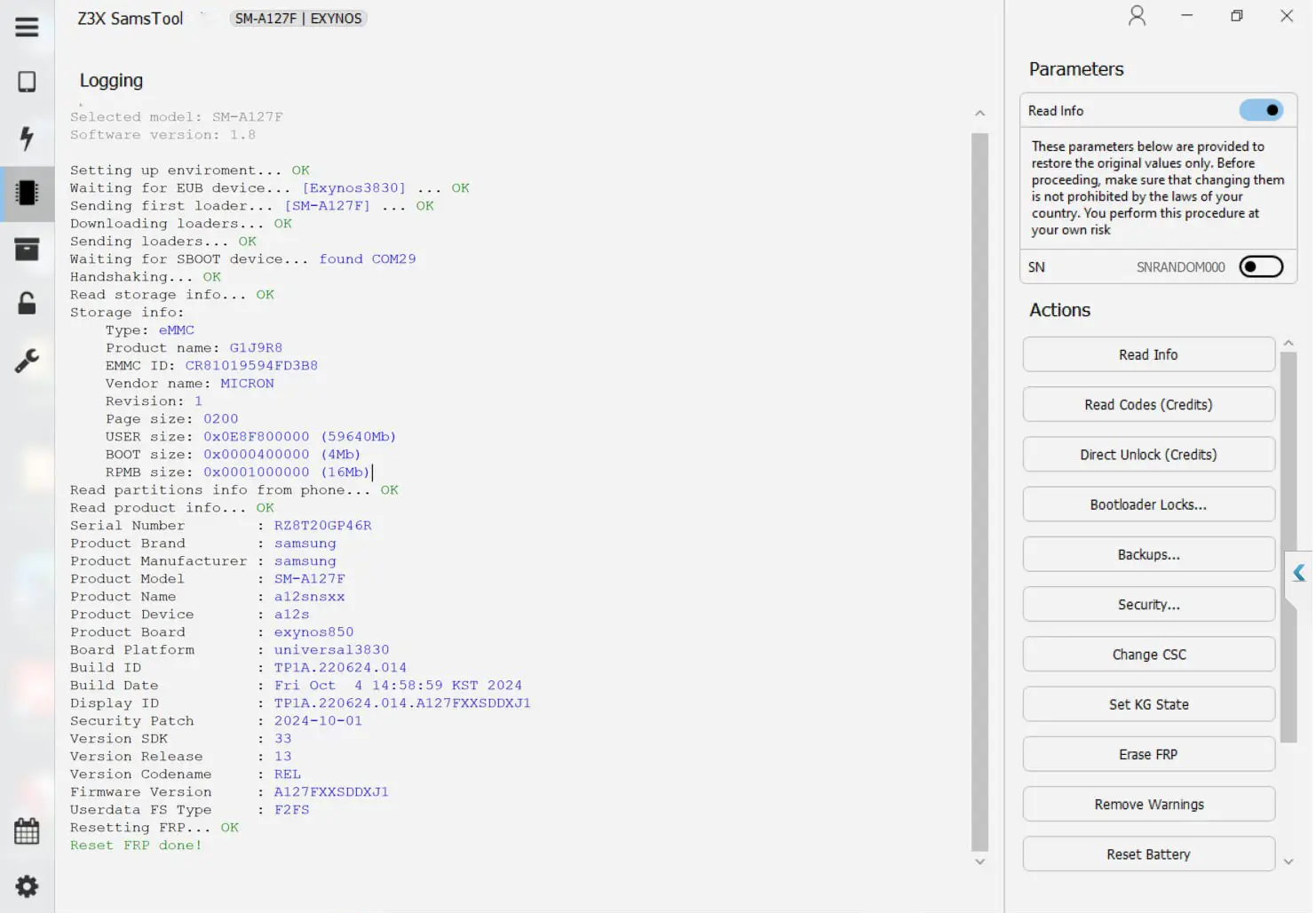This screenshot has width=1316, height=913.
Task: Click Direct Unlock (Credits) button
Action: point(1148,454)
